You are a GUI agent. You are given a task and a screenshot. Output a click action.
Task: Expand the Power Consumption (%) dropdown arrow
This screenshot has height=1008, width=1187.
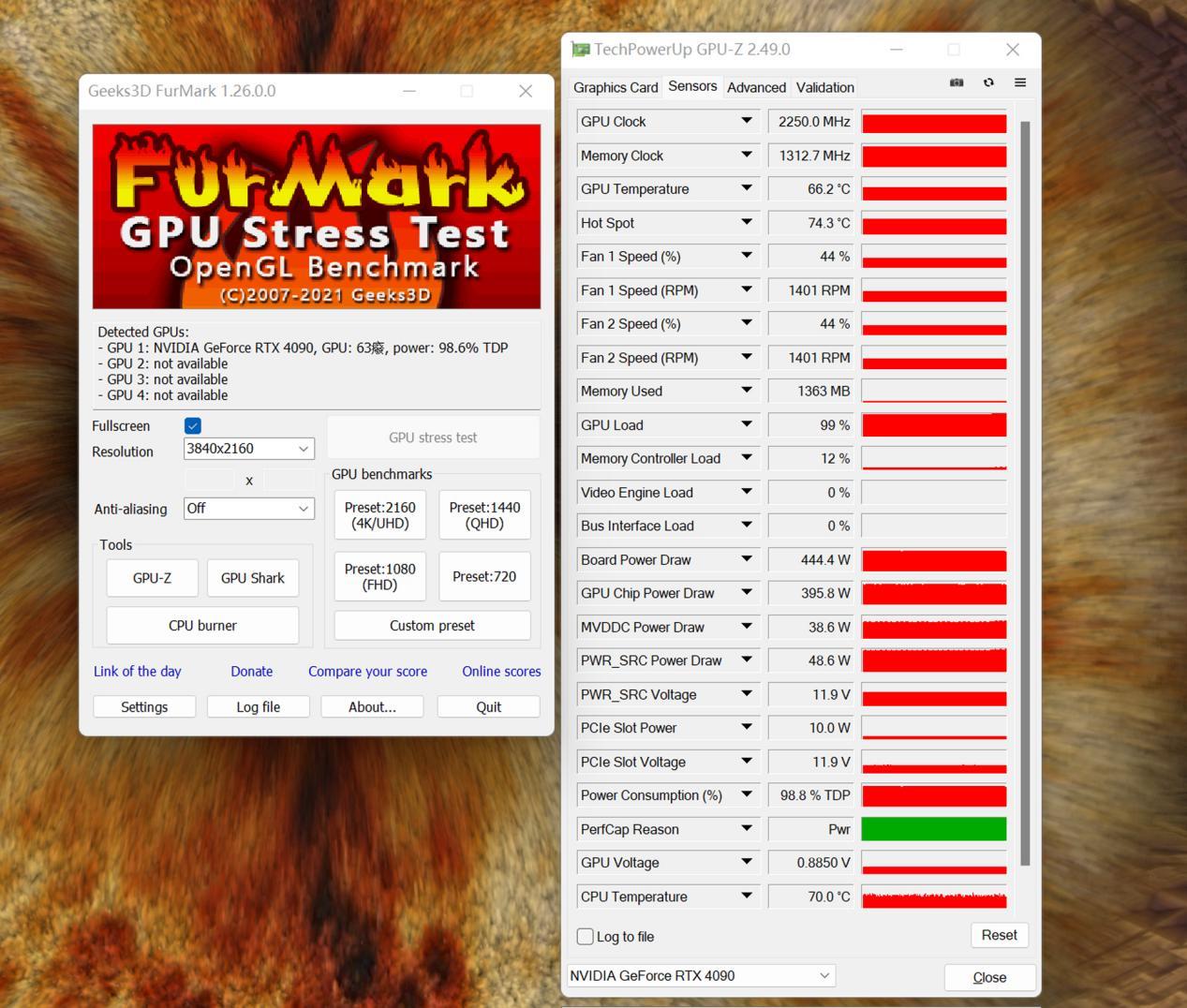pos(747,795)
